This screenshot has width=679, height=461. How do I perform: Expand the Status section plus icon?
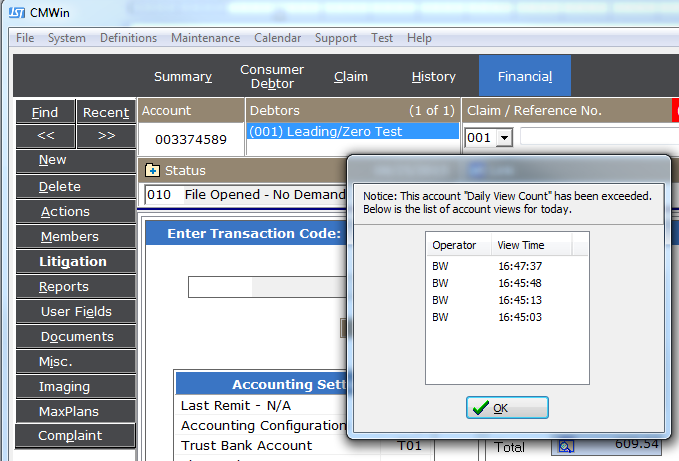pyautogui.click(x=152, y=171)
